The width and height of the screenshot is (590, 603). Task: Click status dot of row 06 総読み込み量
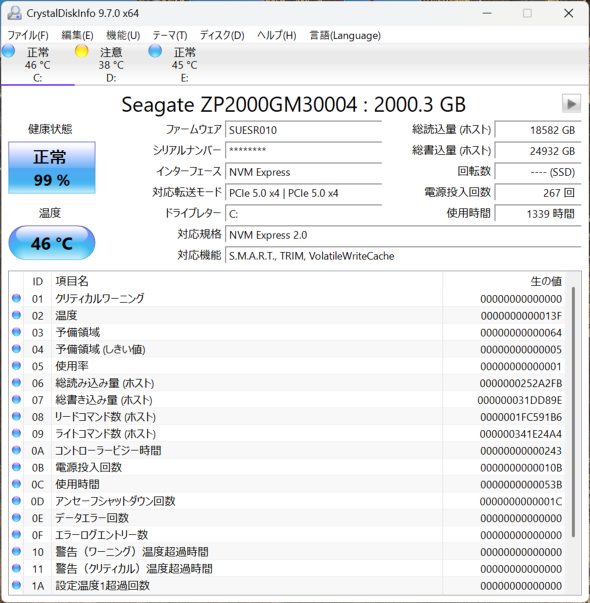pyautogui.click(x=16, y=383)
